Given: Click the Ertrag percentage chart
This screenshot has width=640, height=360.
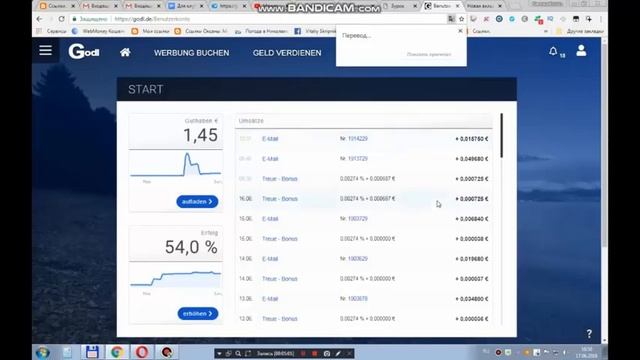Looking at the screenshot, I should (x=176, y=278).
